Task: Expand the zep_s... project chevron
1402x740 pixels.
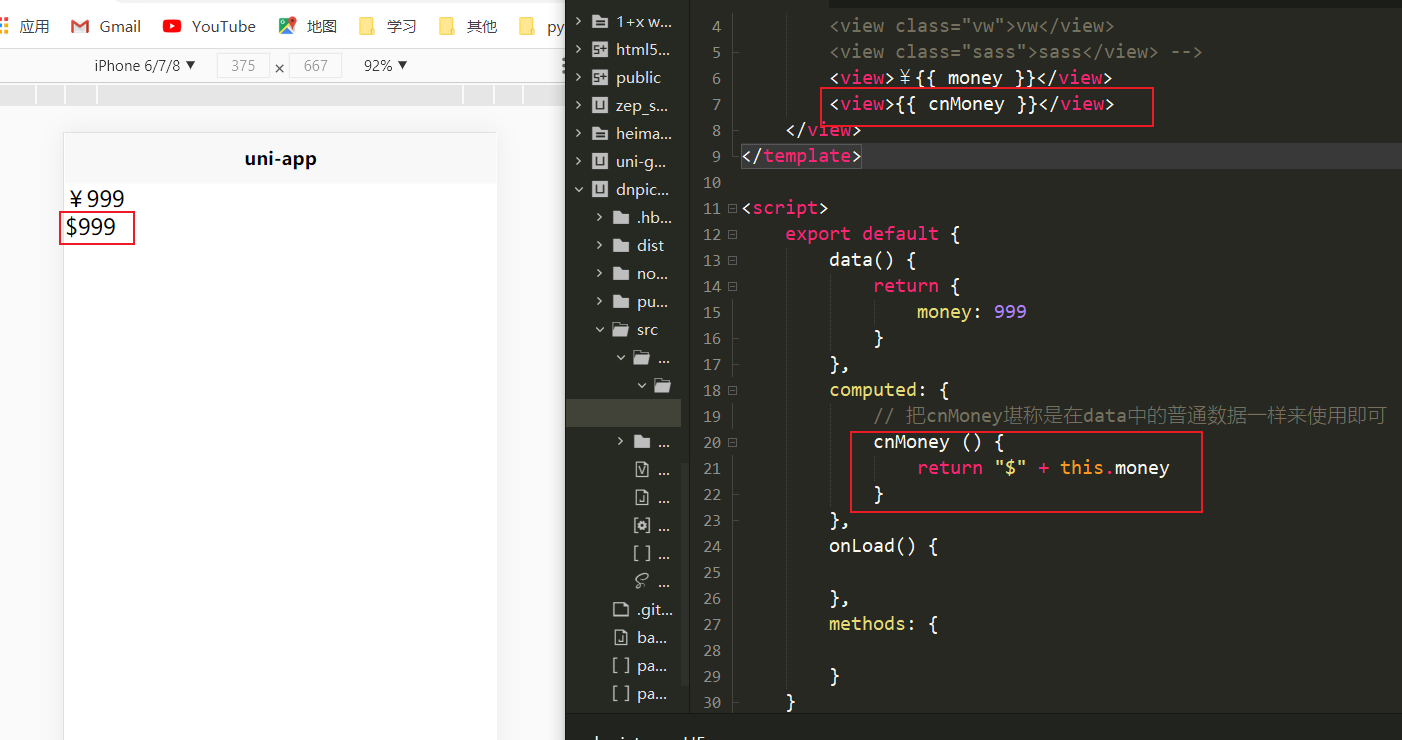Action: [x=578, y=105]
